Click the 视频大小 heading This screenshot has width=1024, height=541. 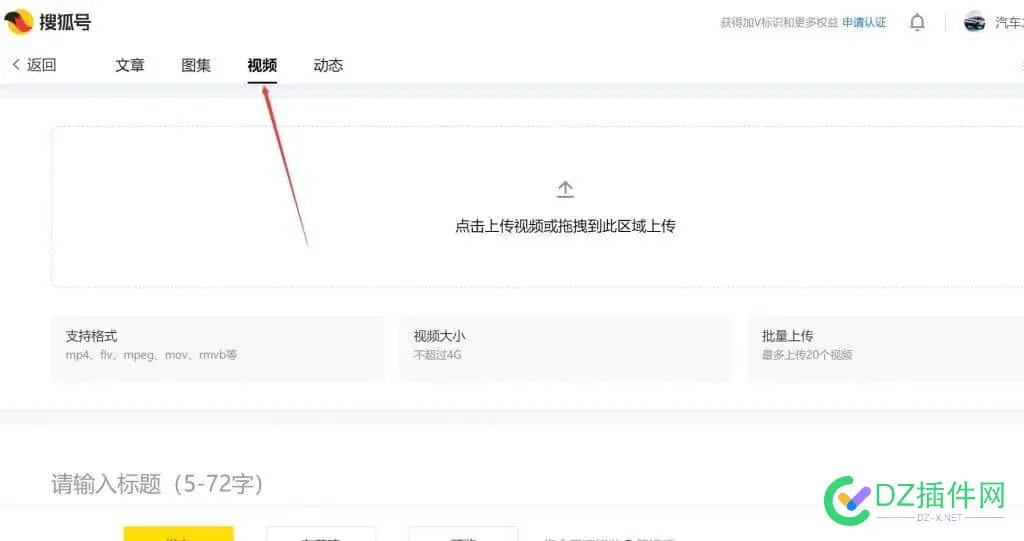440,336
